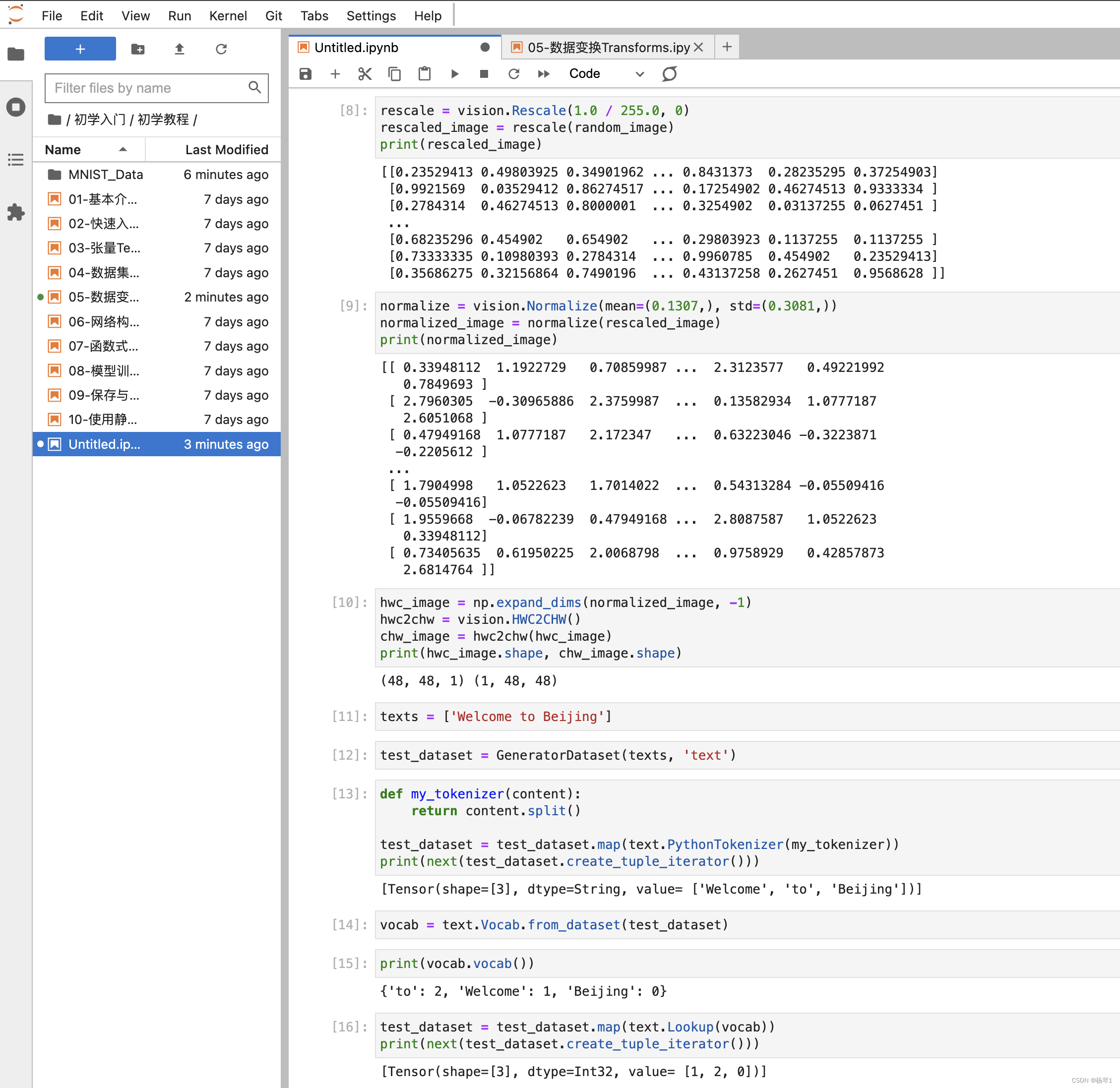Click the Paste cells below icon

pos(424,73)
